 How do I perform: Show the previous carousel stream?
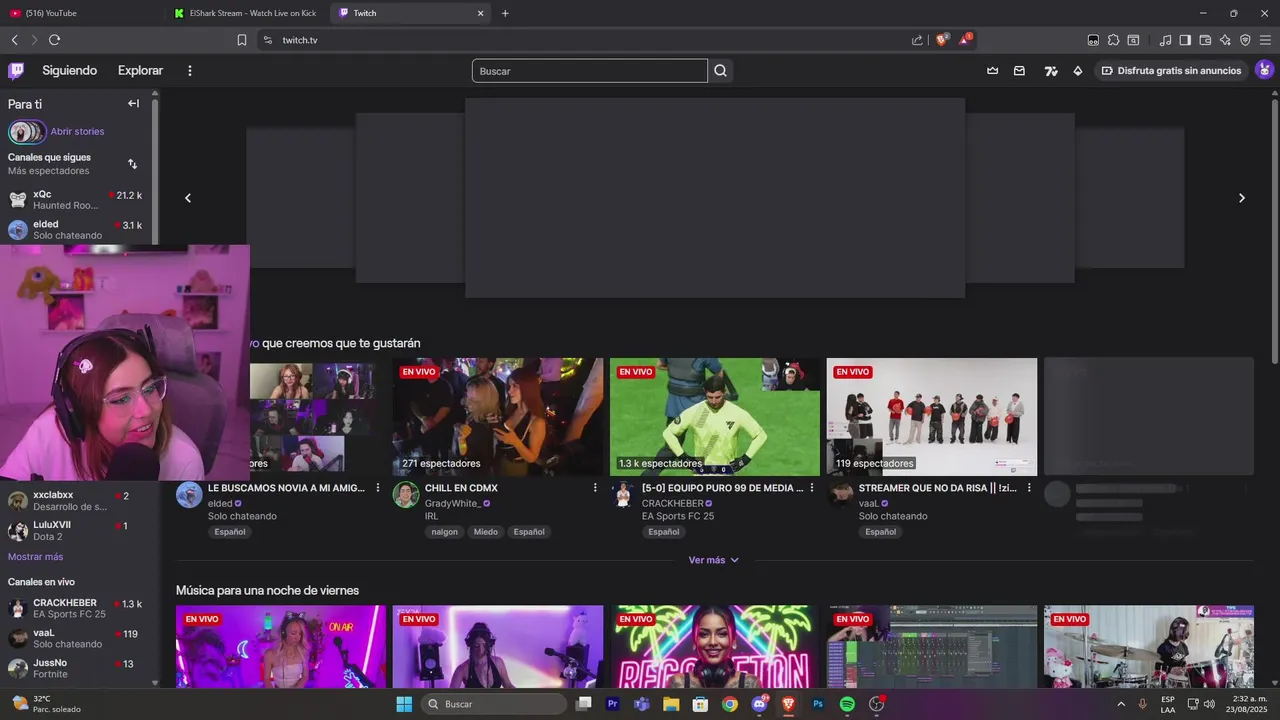coord(188,198)
